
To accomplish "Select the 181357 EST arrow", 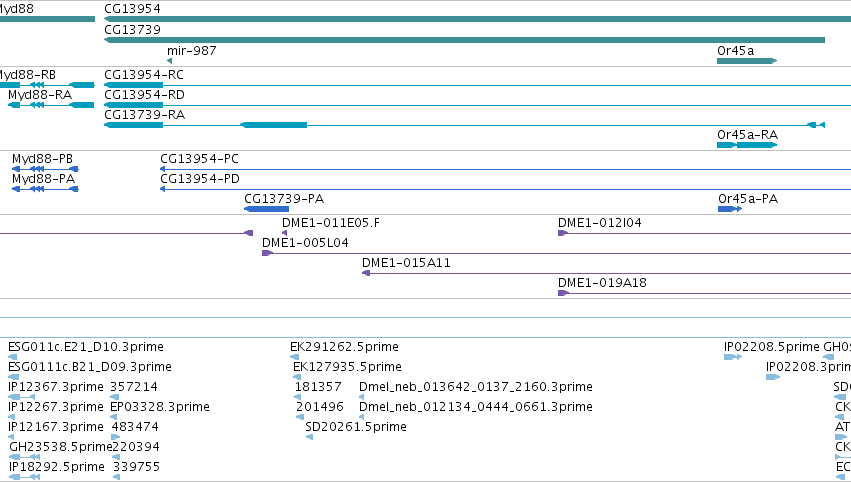I will 297,397.
